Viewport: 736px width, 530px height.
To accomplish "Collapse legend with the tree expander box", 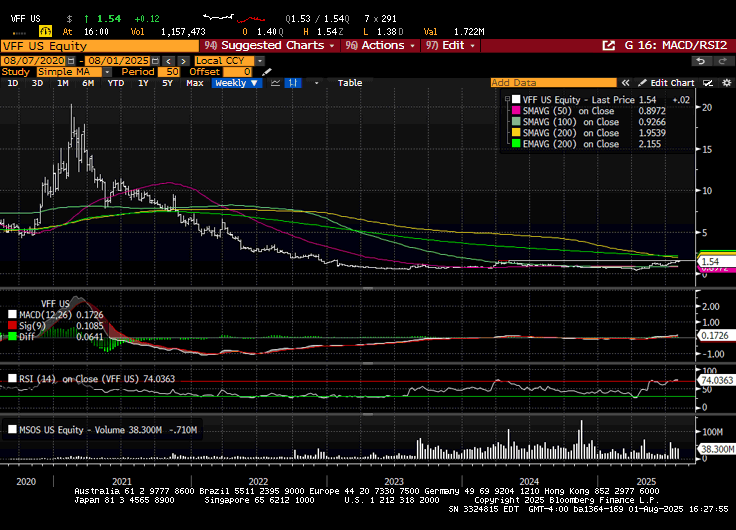I will coord(507,100).
